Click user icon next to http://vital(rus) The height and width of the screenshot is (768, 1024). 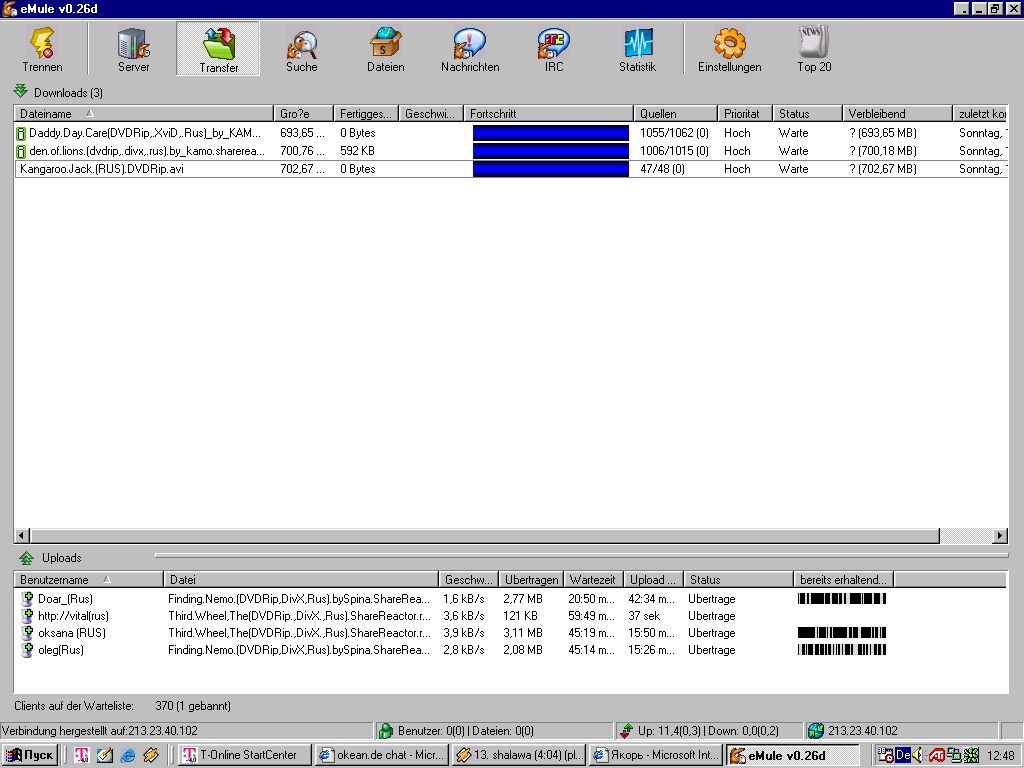(27, 615)
